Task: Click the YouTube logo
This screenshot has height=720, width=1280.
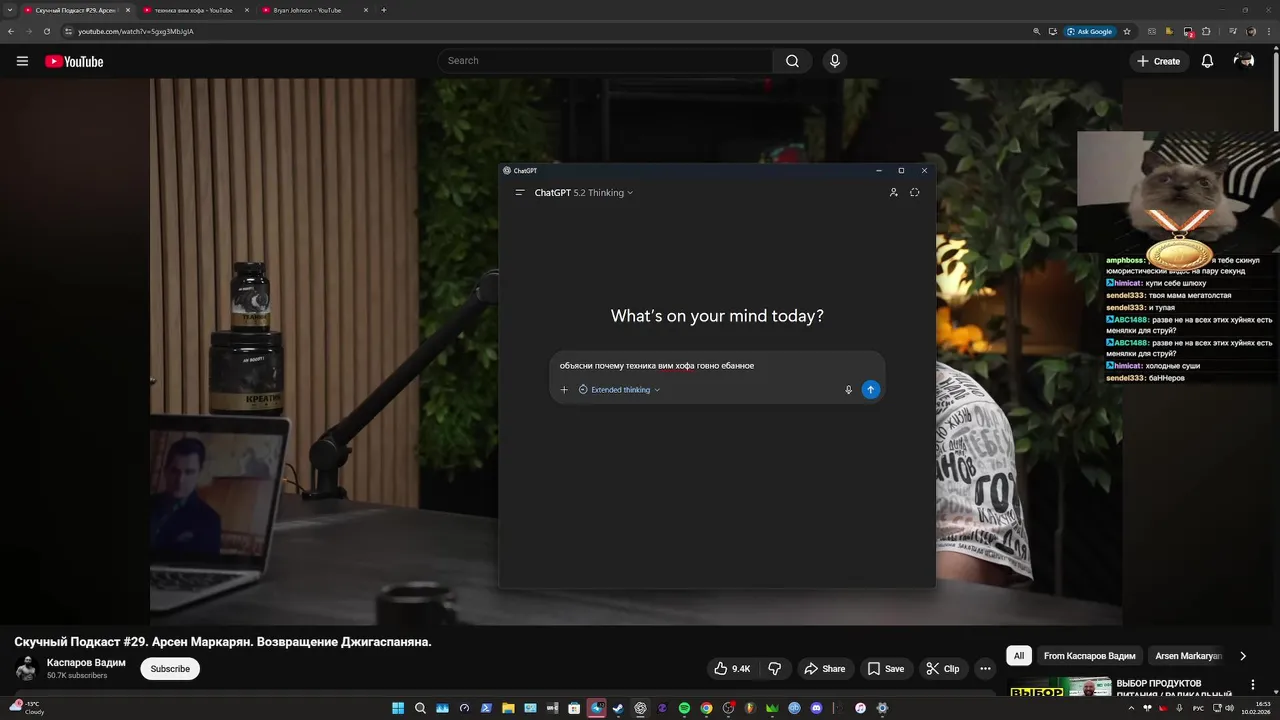Action: click(x=74, y=61)
